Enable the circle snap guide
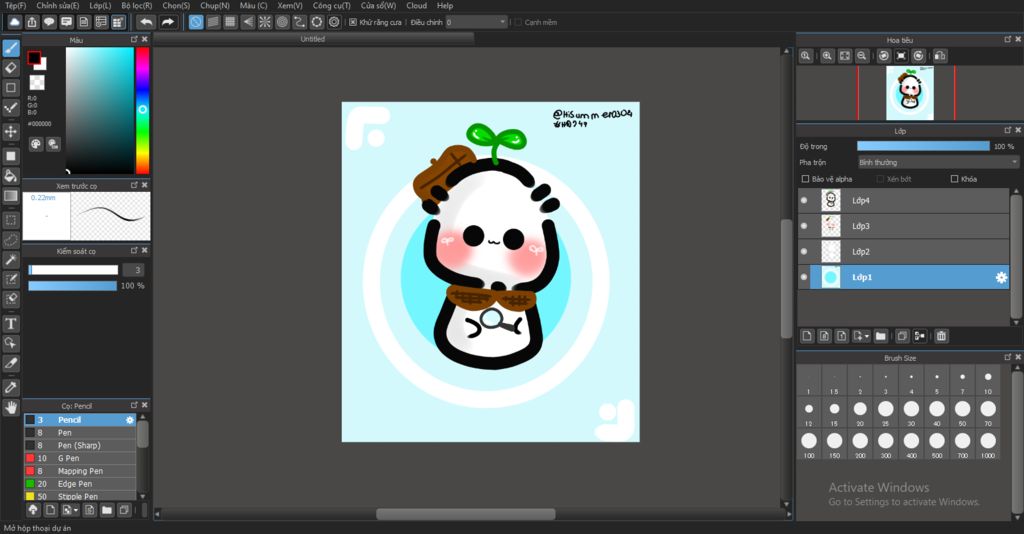Viewport: 1024px width, 534px height. point(282,22)
